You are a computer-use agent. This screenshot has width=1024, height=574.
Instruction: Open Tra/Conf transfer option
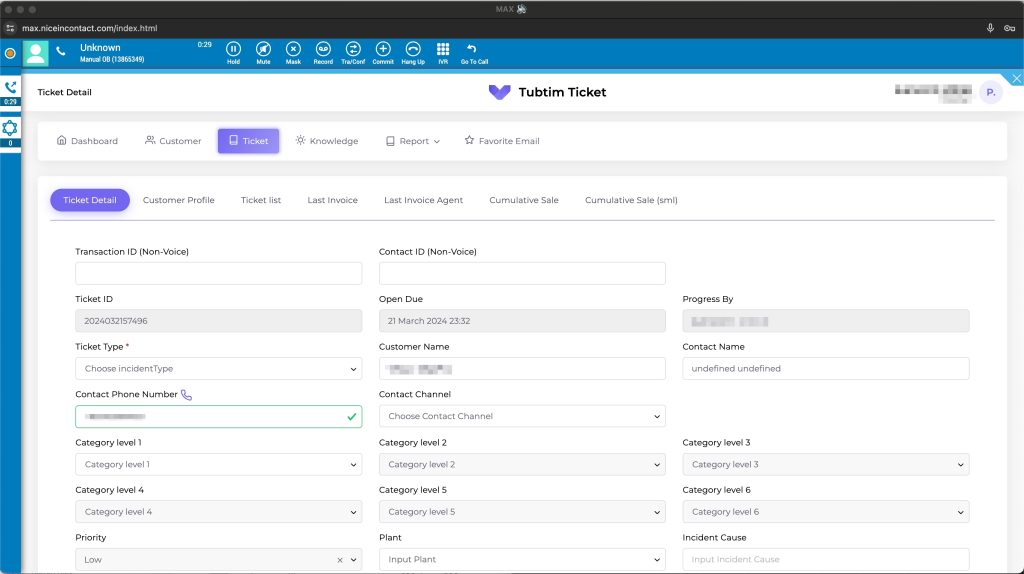tap(353, 49)
